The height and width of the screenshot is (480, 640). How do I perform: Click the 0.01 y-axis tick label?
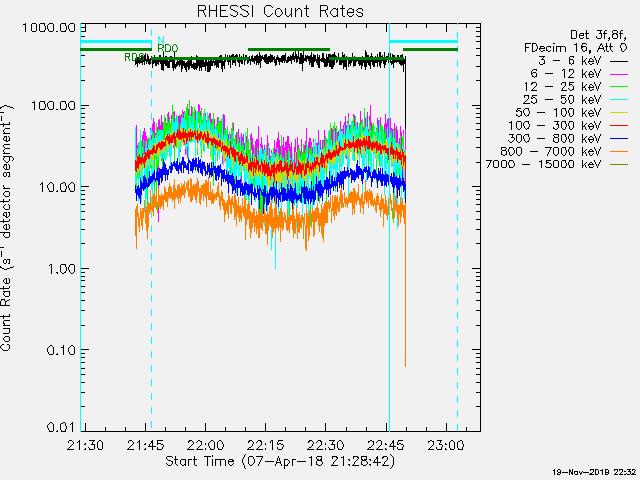coord(62,427)
